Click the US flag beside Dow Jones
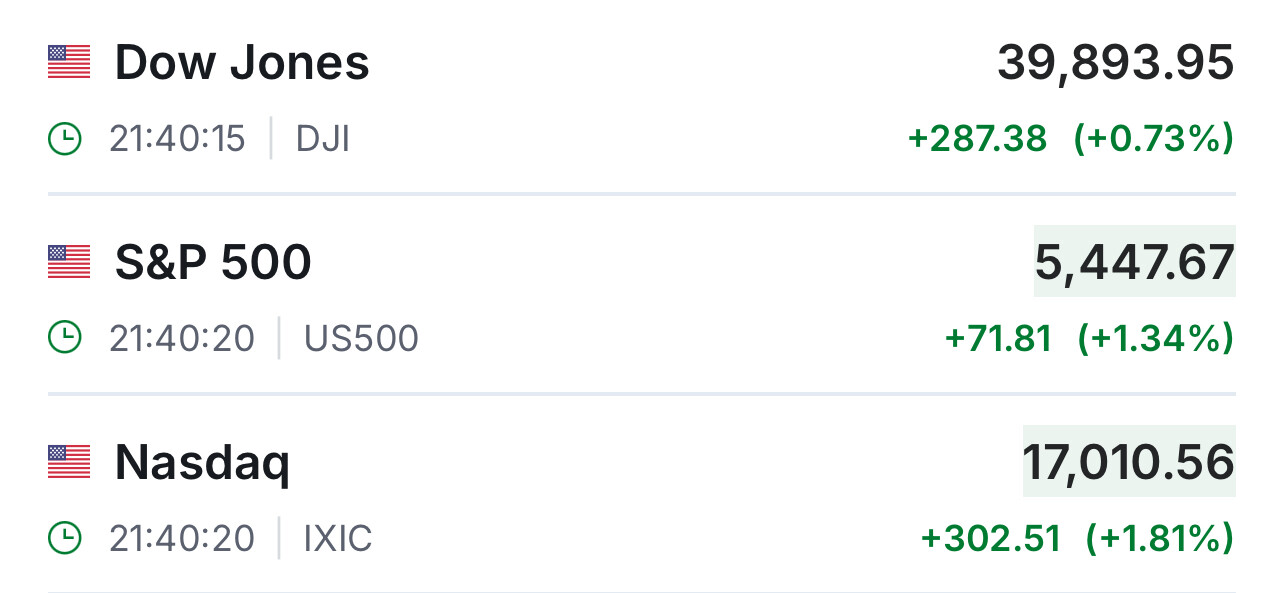 pos(69,62)
